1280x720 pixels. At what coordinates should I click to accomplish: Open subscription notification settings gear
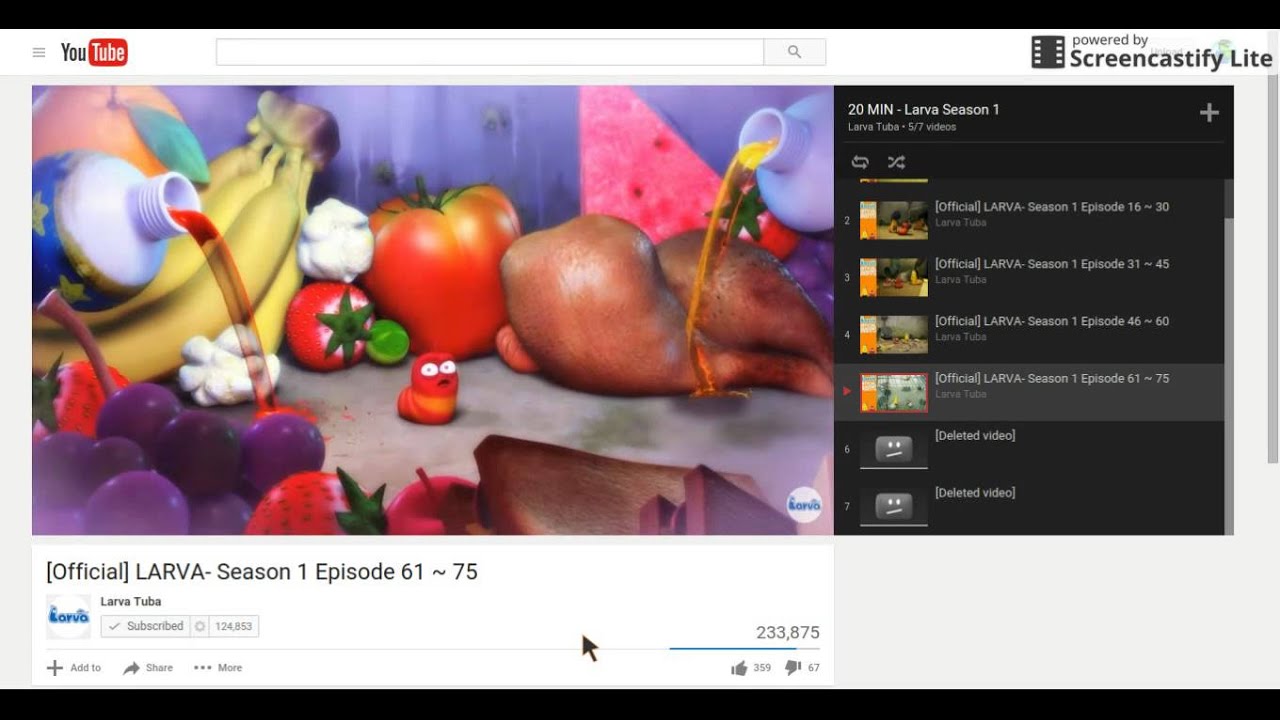tap(200, 626)
